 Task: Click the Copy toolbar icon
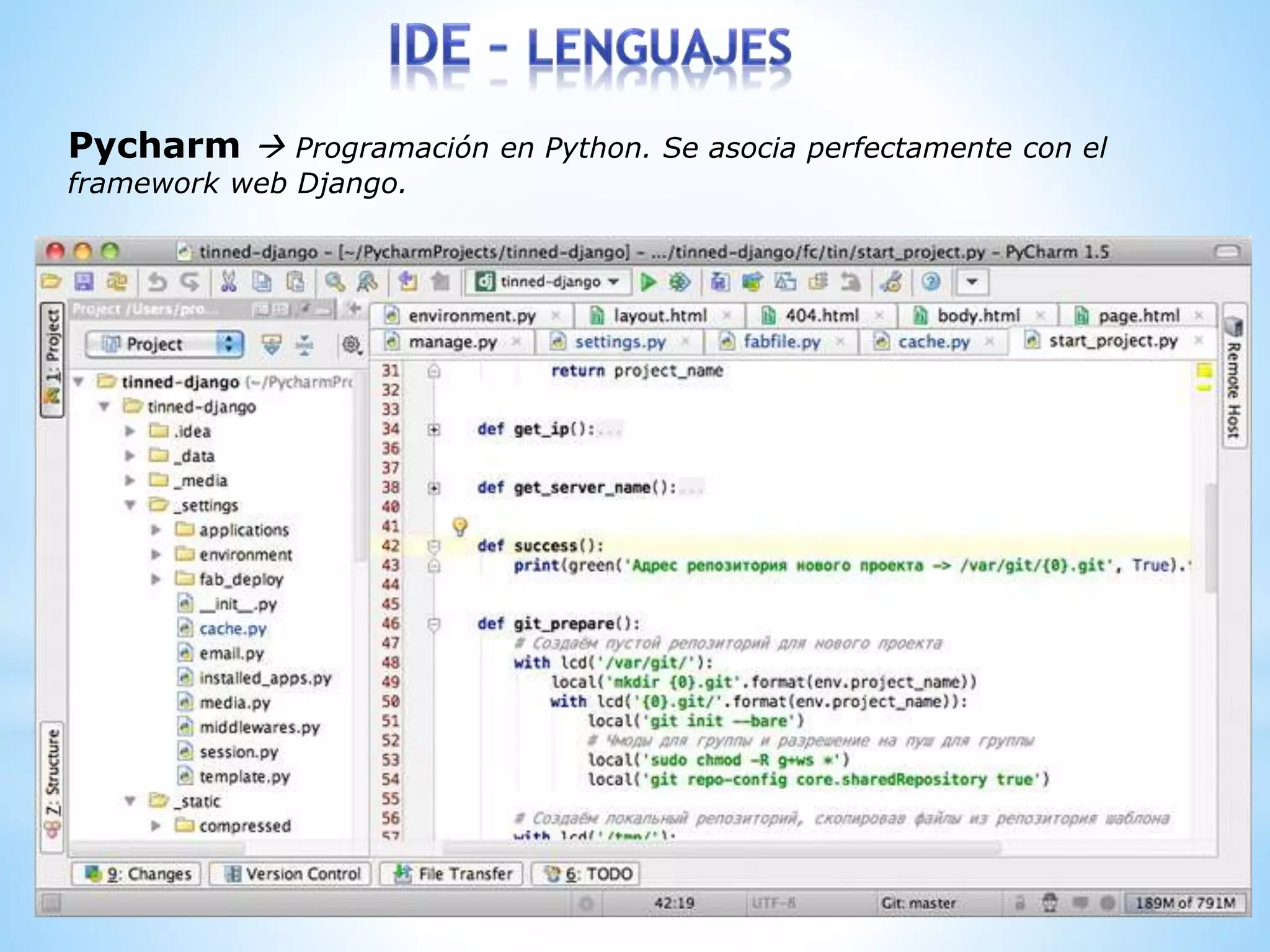coord(262,282)
